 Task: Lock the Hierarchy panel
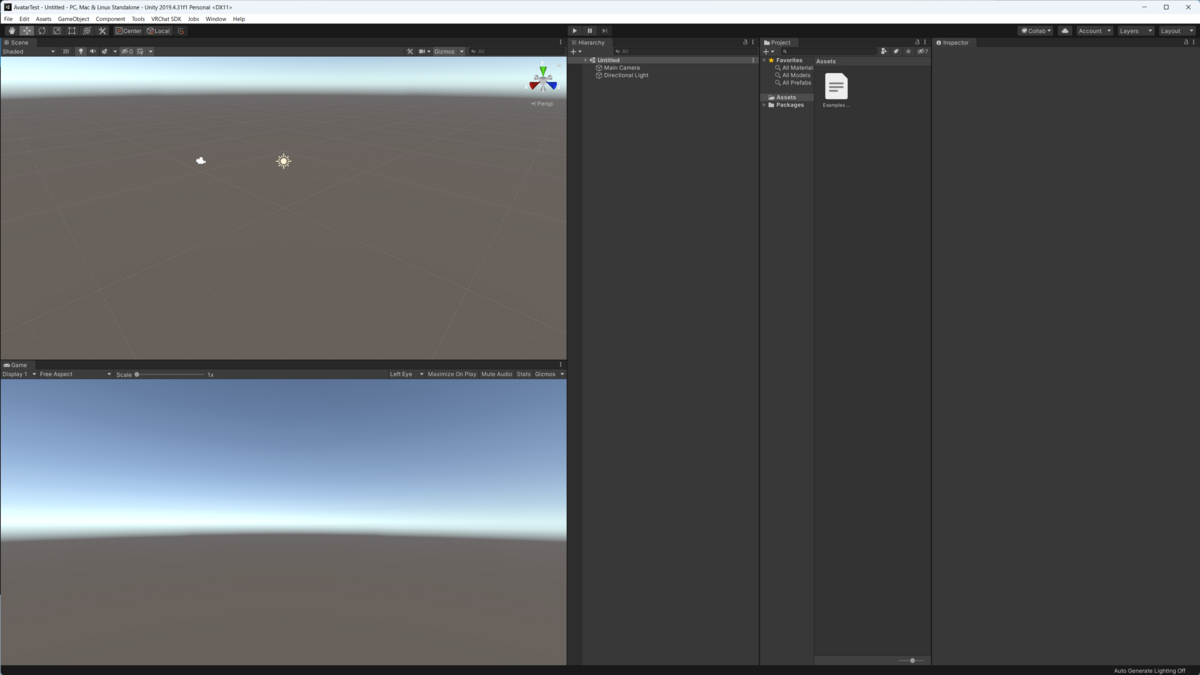click(745, 43)
